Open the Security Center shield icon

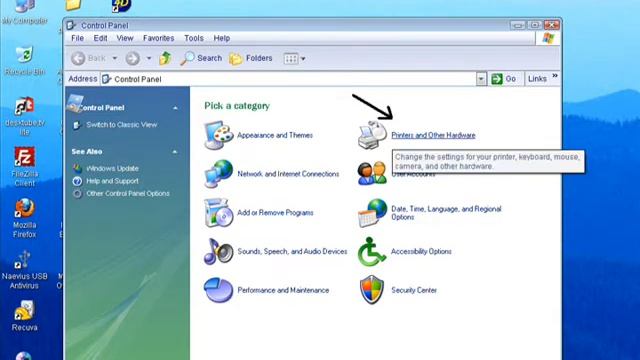[372, 290]
